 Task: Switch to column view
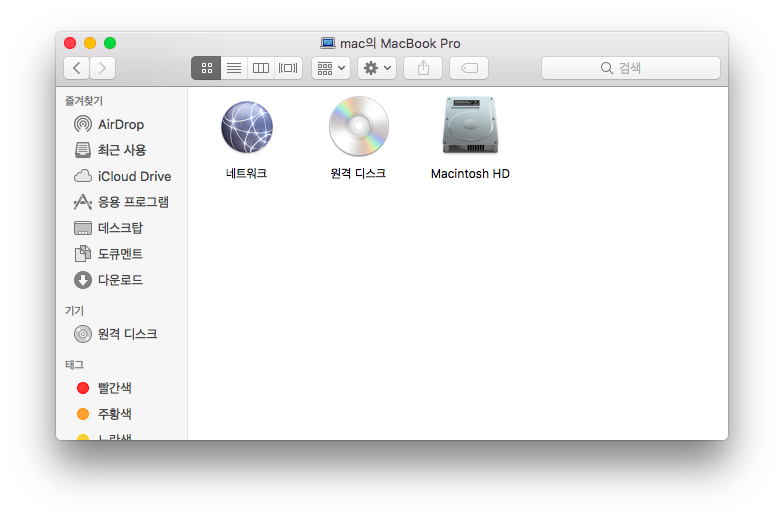tap(261, 68)
